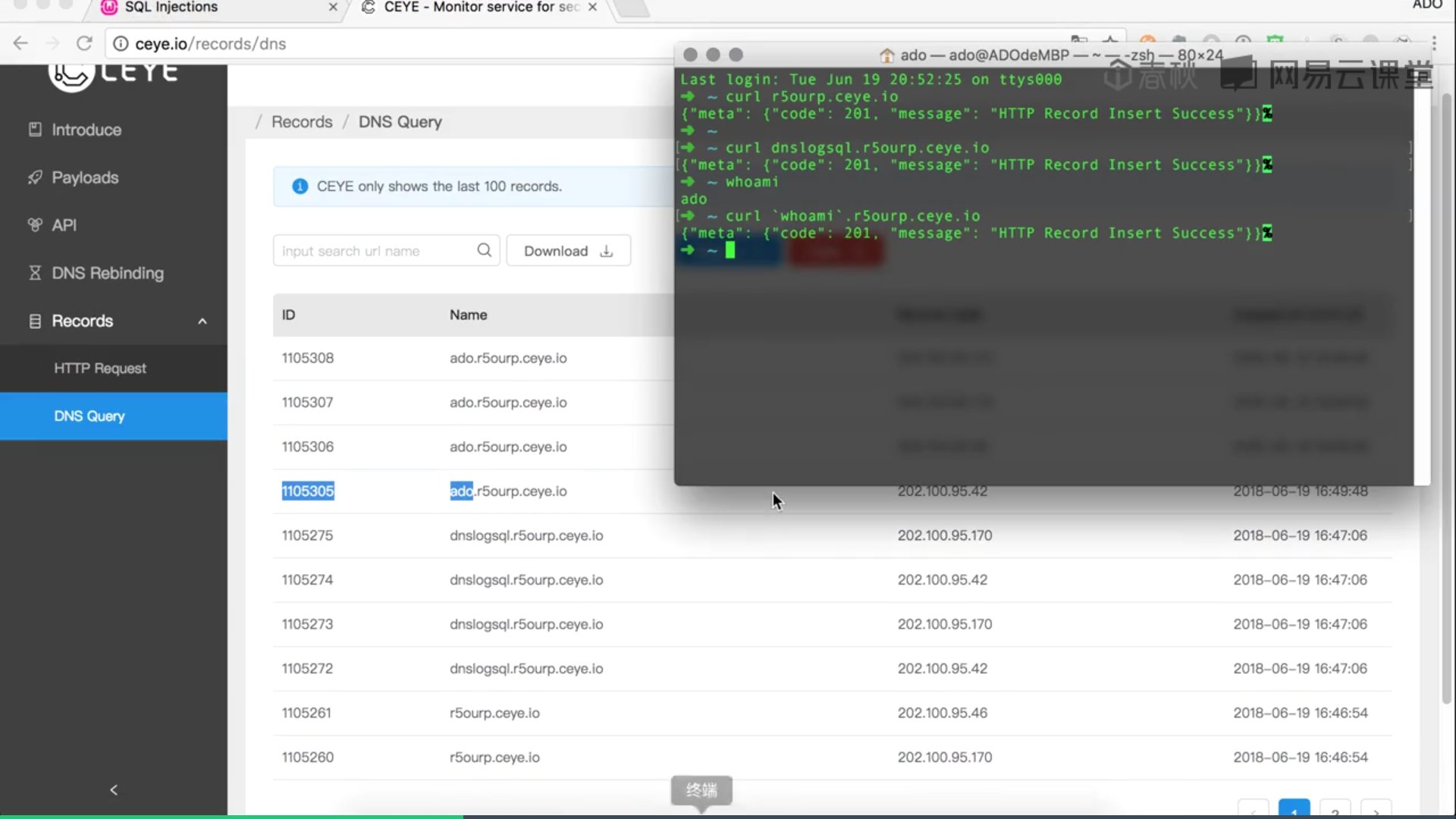
Task: Click the DNS Rebinding hourglass icon
Action: (35, 273)
